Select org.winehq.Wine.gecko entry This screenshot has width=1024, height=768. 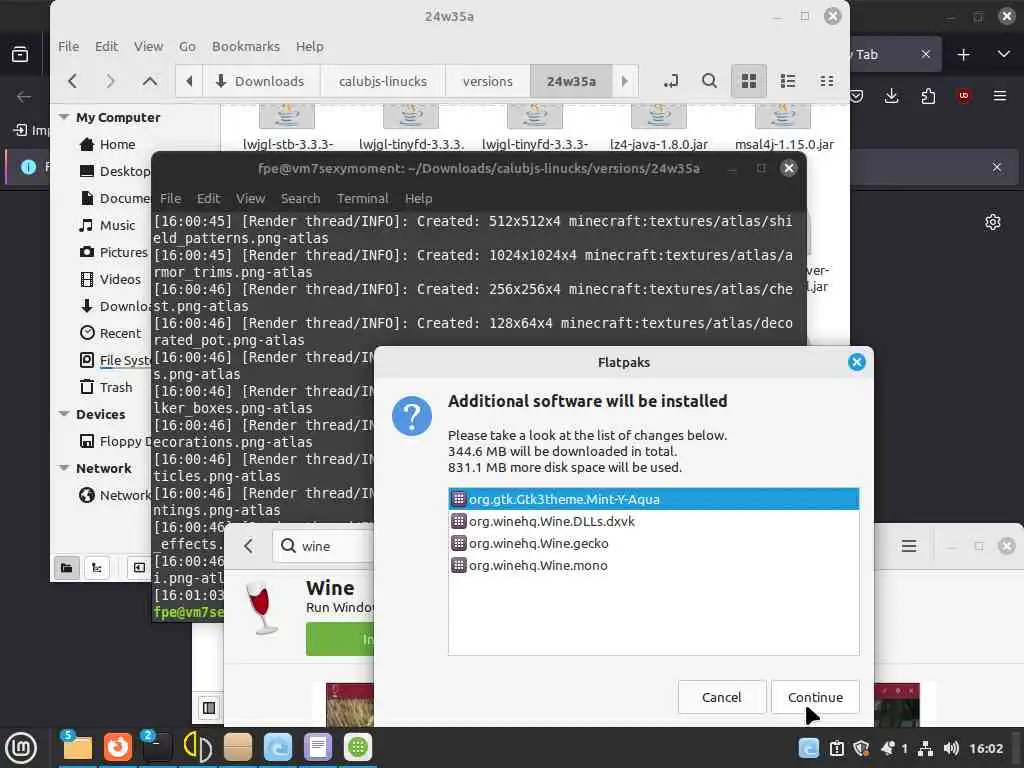pyautogui.click(x=654, y=543)
